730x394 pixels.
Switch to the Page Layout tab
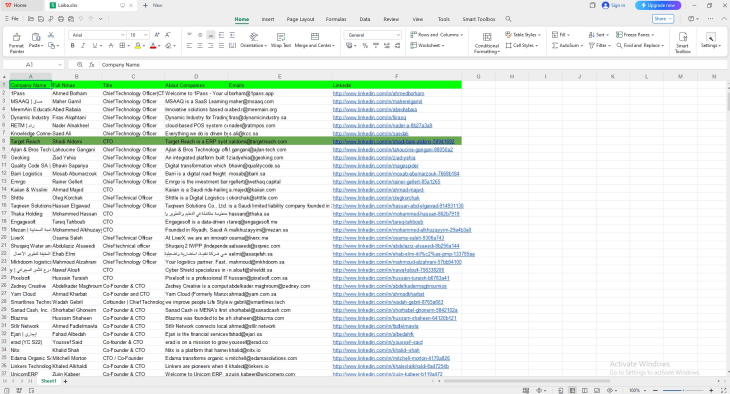pyautogui.click(x=300, y=19)
